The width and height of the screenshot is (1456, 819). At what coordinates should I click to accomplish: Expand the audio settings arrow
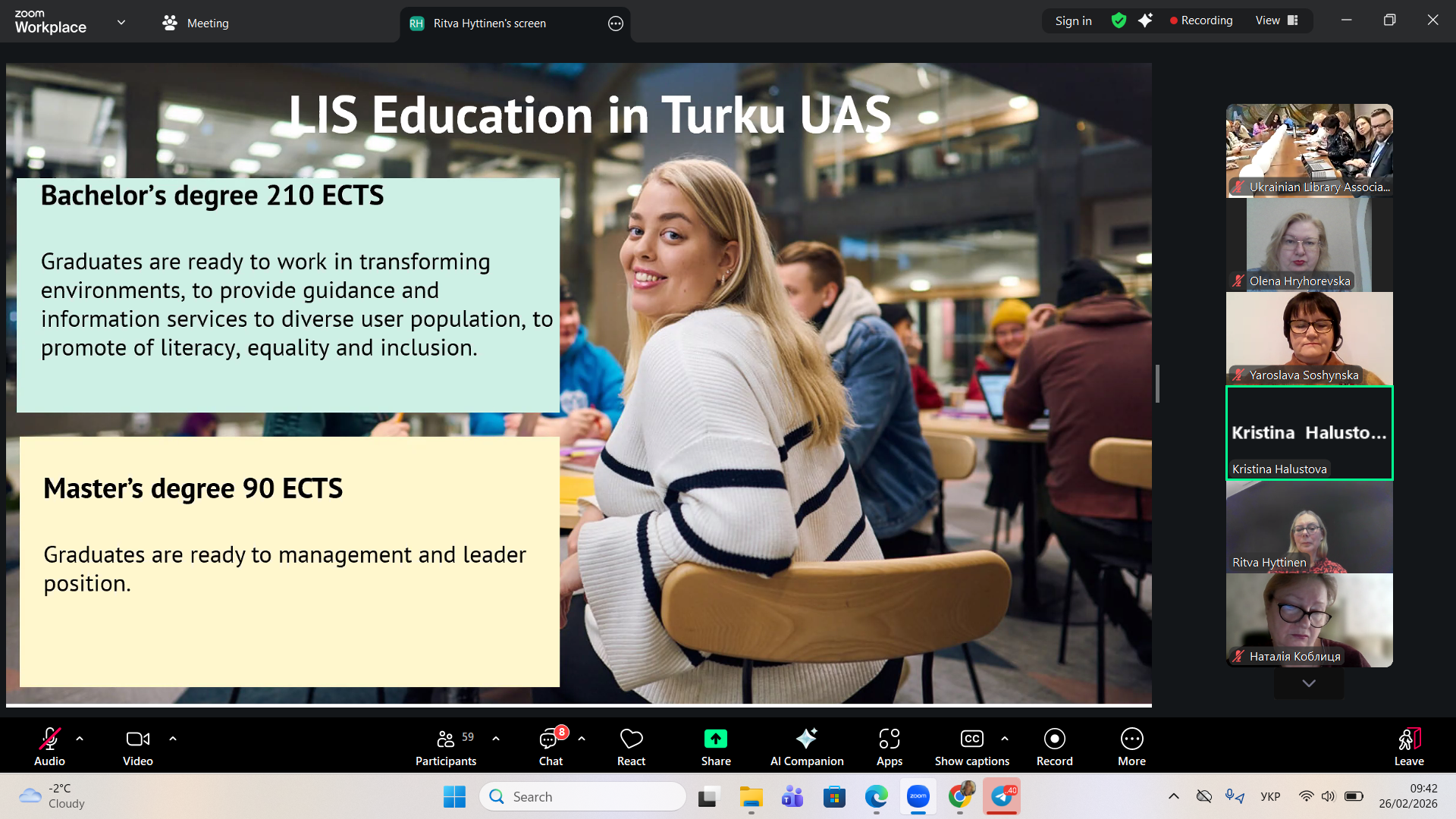(x=80, y=738)
